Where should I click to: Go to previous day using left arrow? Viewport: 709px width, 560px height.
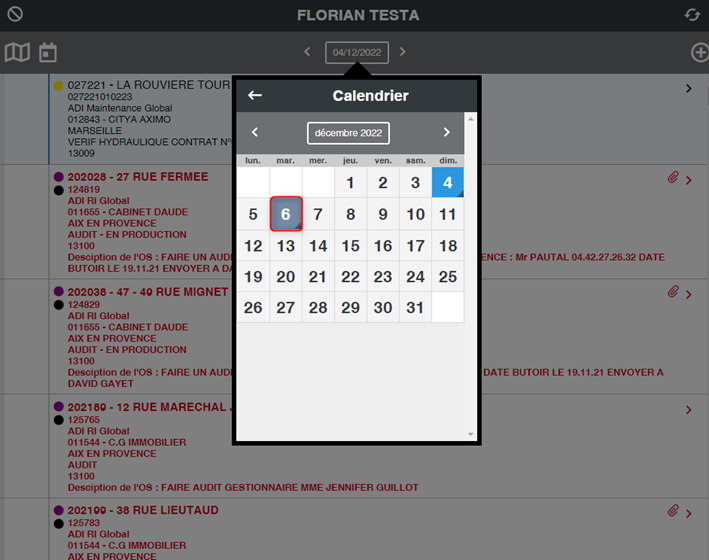(x=308, y=52)
